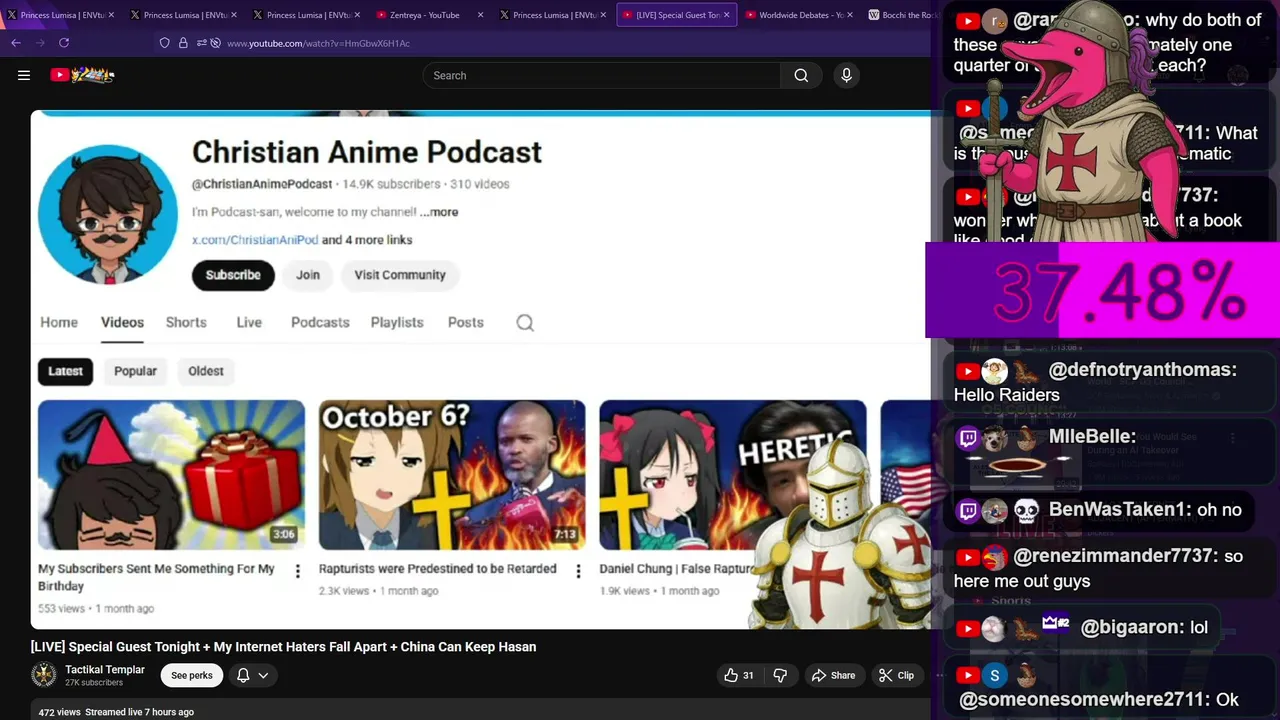Viewport: 1280px width, 720px height.
Task: Open the channel Posts tab
Action: (466, 322)
